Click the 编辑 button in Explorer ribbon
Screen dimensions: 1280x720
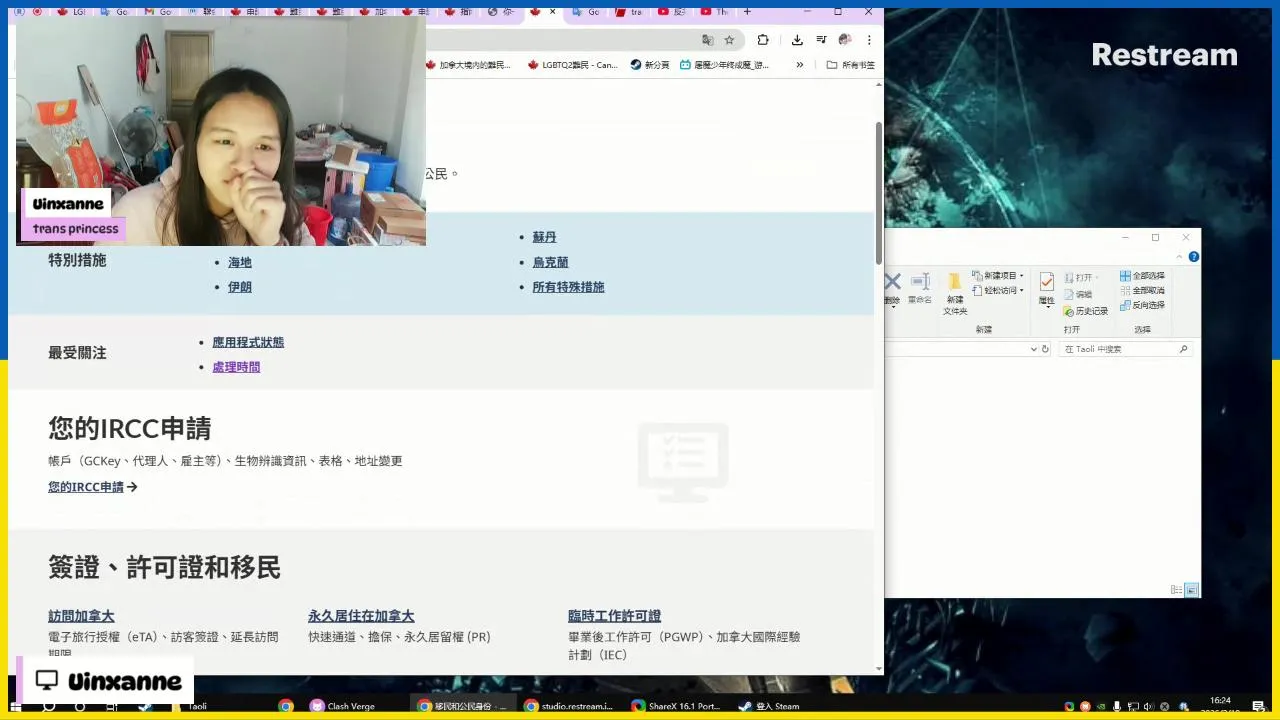point(1079,294)
